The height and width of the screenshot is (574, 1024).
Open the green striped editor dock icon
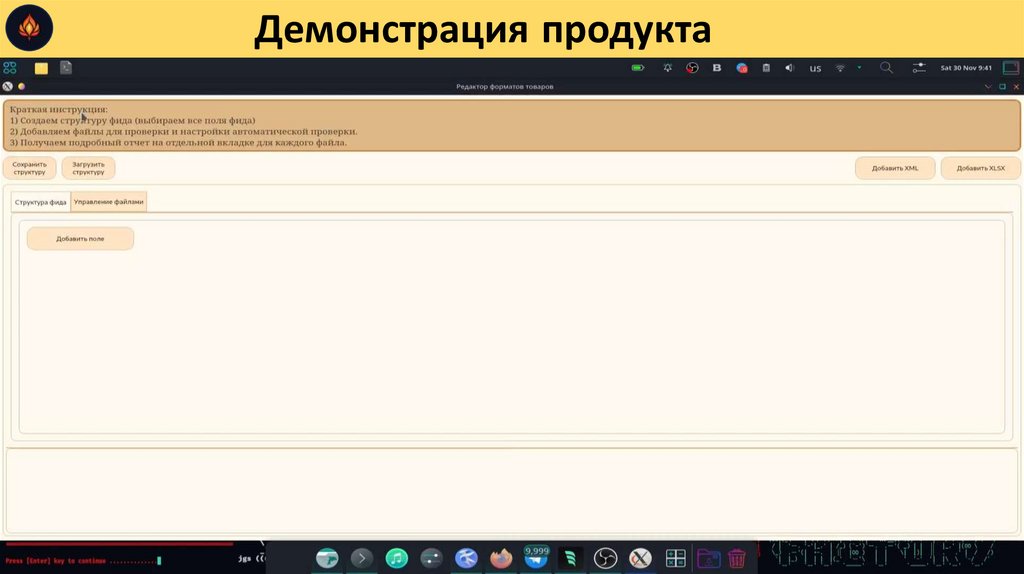(571, 558)
